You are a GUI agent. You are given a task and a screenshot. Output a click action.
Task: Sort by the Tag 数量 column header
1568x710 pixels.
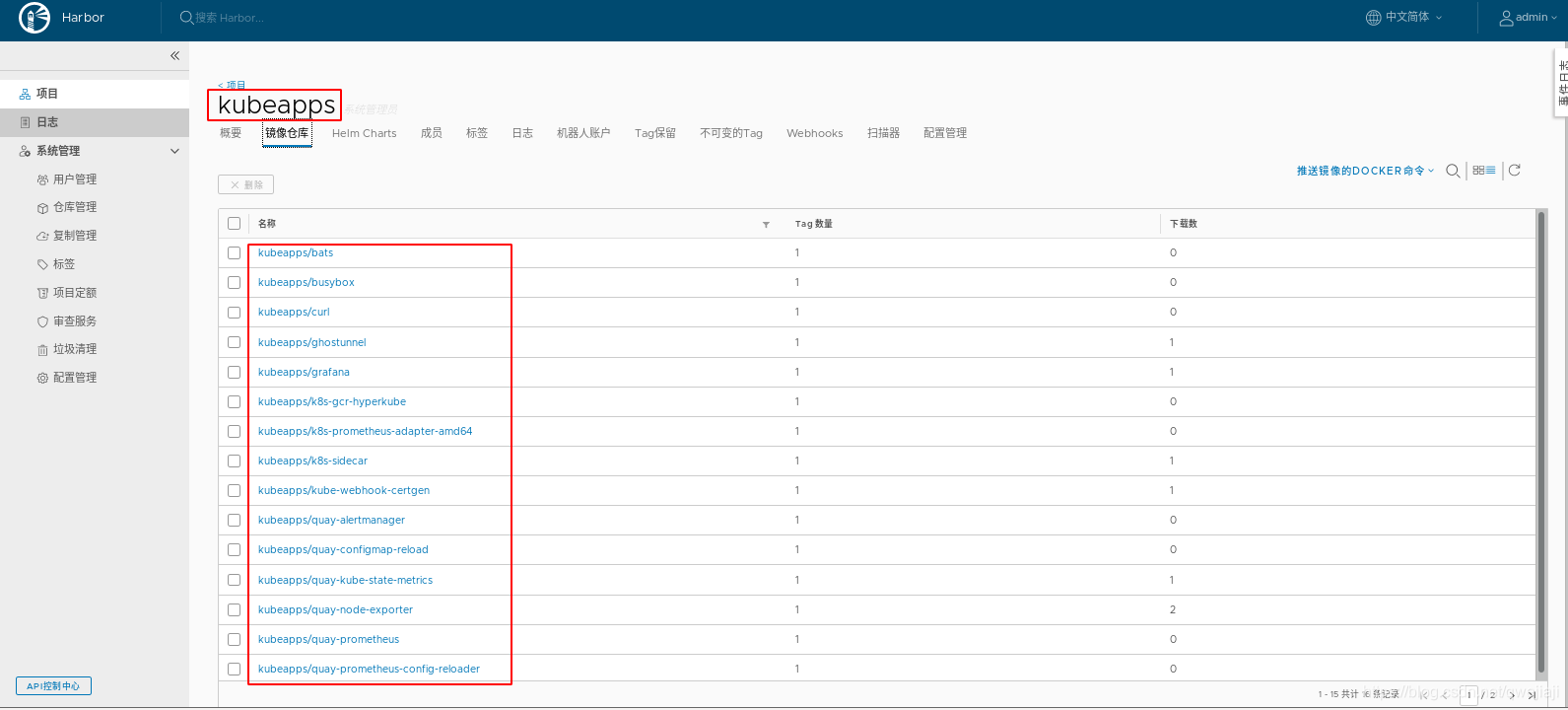pos(814,224)
